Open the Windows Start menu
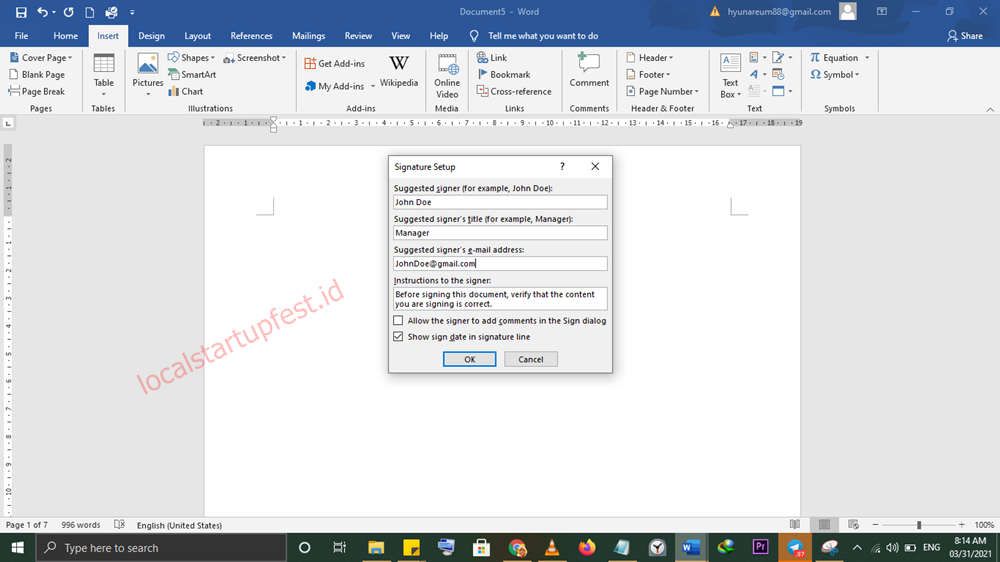 pyautogui.click(x=17, y=547)
